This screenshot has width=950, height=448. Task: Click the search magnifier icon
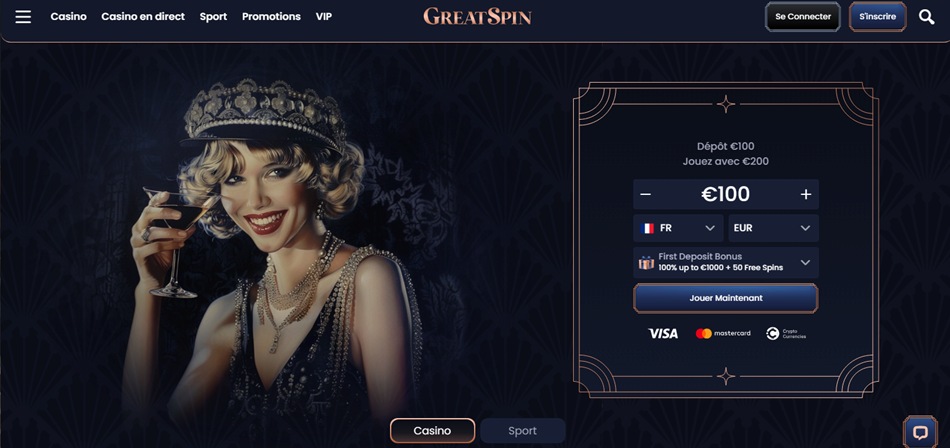coord(926,17)
